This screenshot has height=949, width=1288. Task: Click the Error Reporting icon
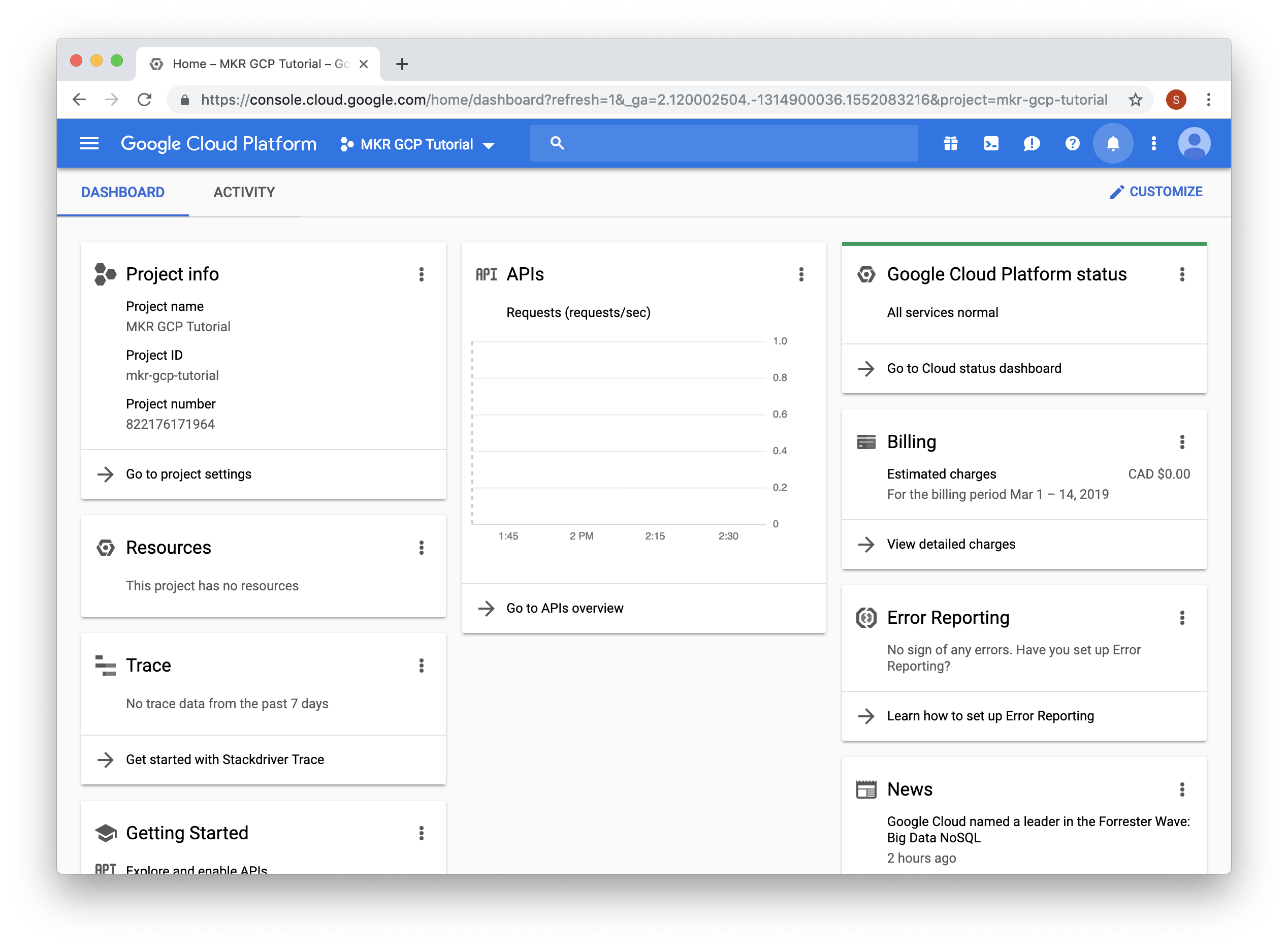[866, 618]
